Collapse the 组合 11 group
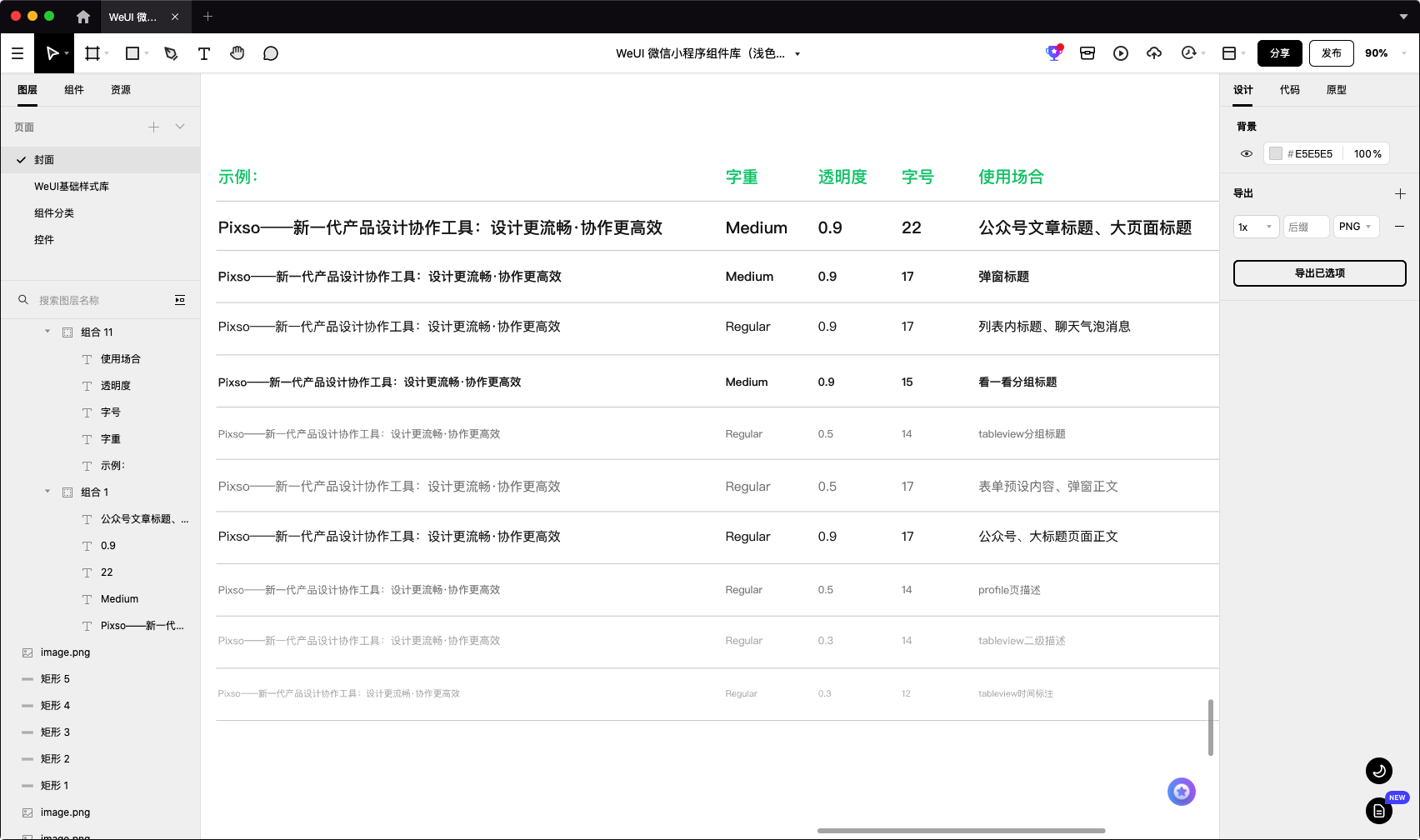Viewport: 1420px width, 840px height. click(47, 332)
